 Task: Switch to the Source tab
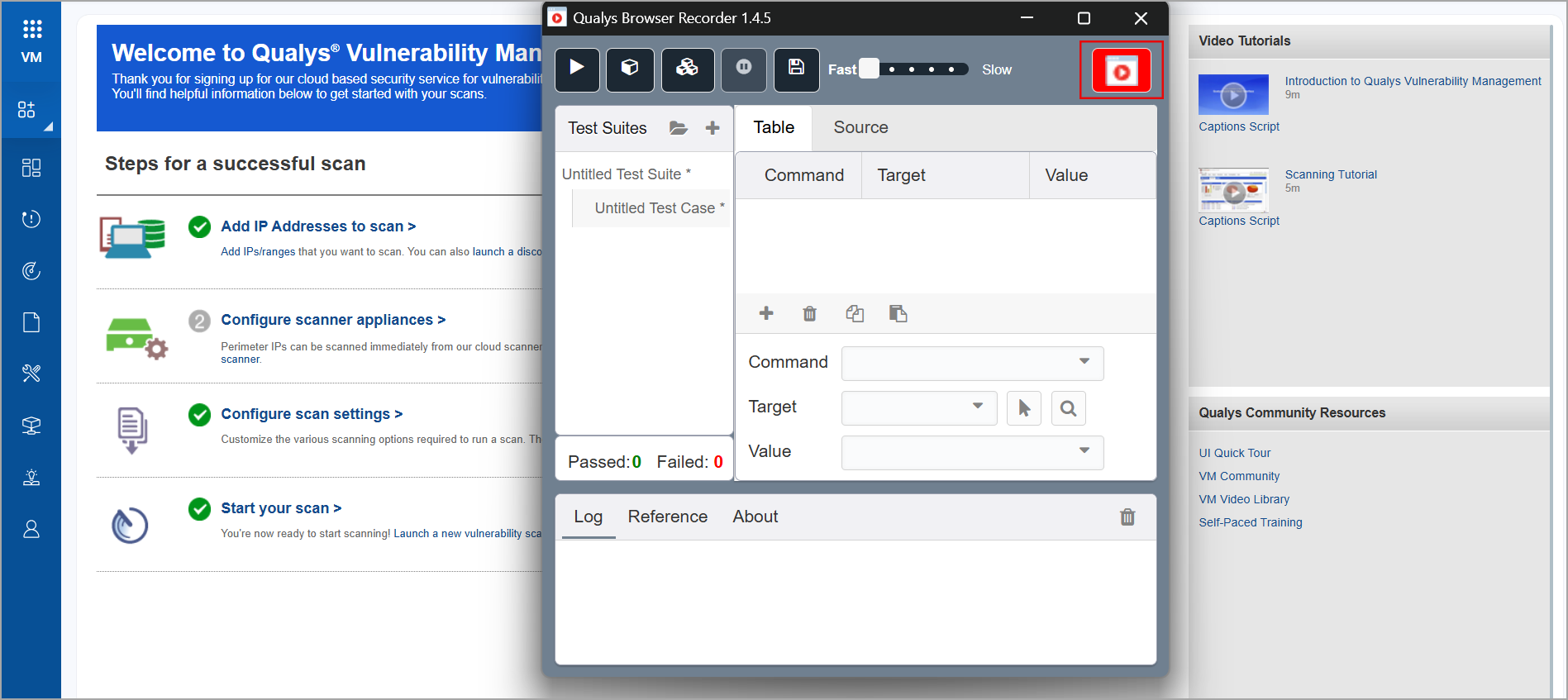point(860,127)
